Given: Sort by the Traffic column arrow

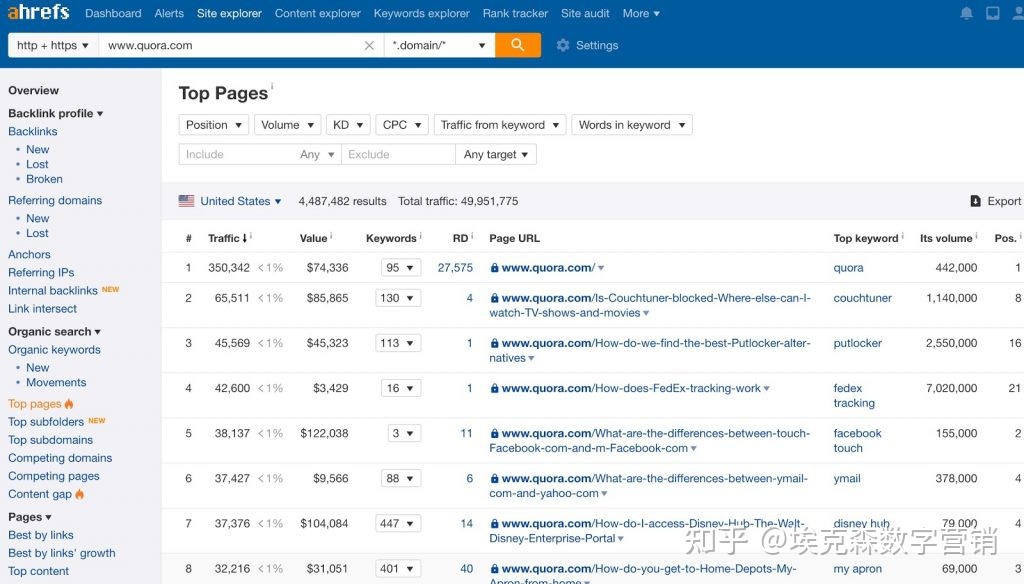Looking at the screenshot, I should (x=245, y=238).
